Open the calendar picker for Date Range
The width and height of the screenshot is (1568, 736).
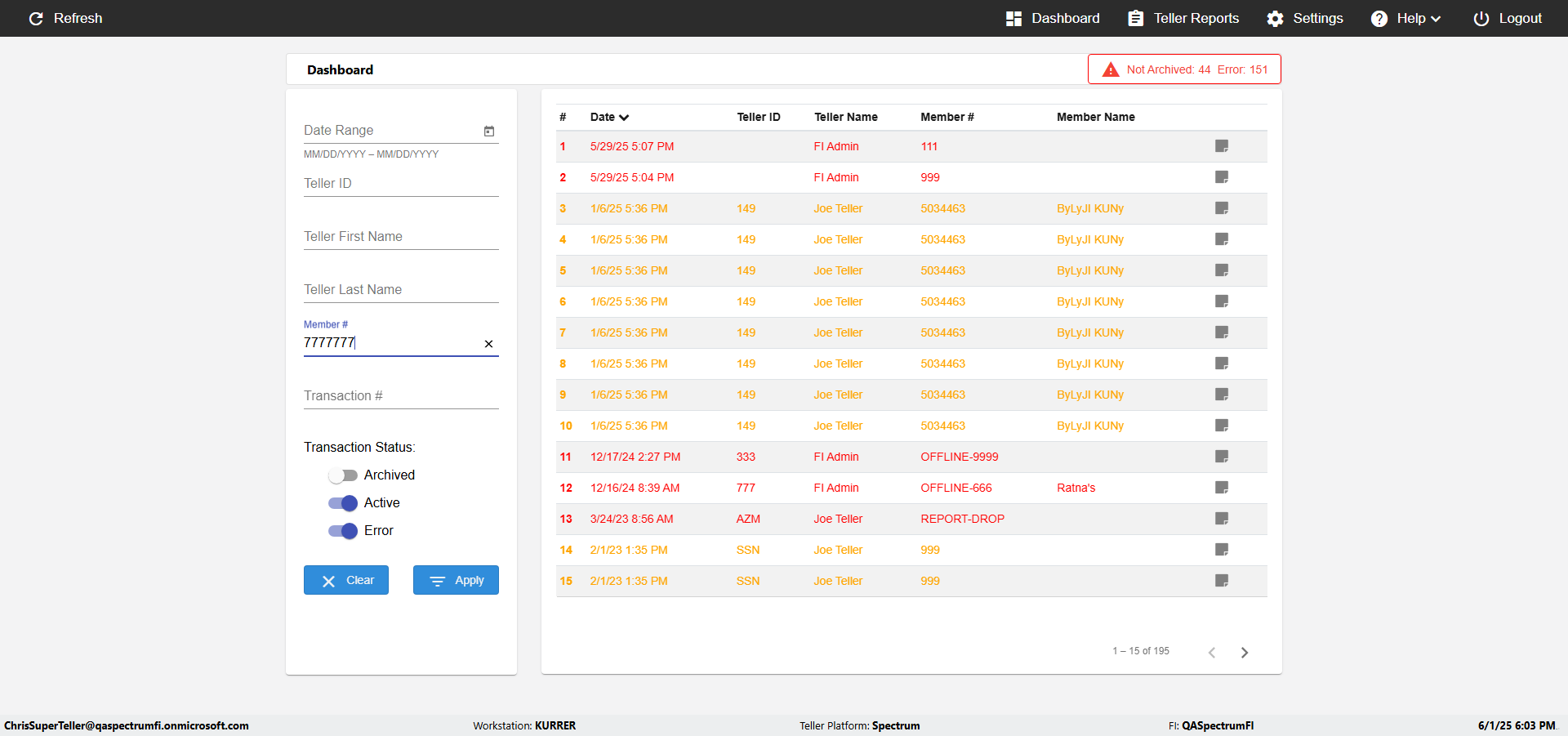click(489, 131)
